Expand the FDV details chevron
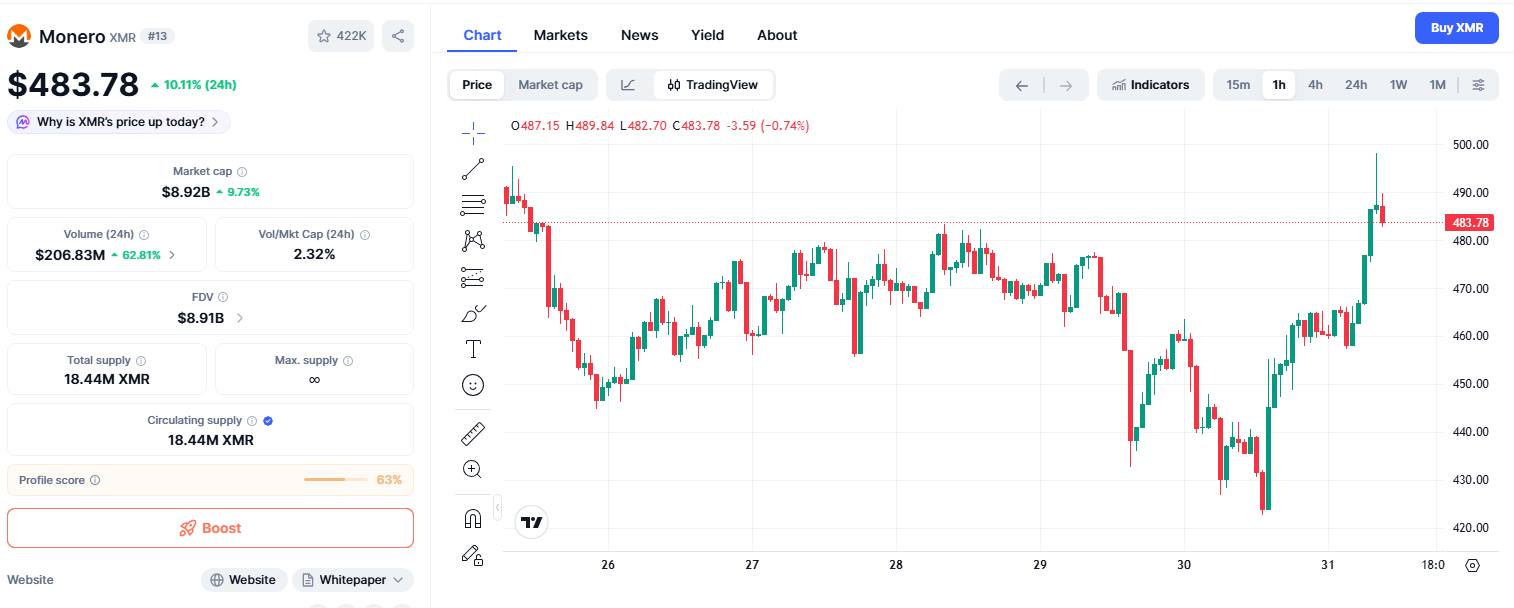The height and width of the screenshot is (608, 1514). pyautogui.click(x=240, y=318)
